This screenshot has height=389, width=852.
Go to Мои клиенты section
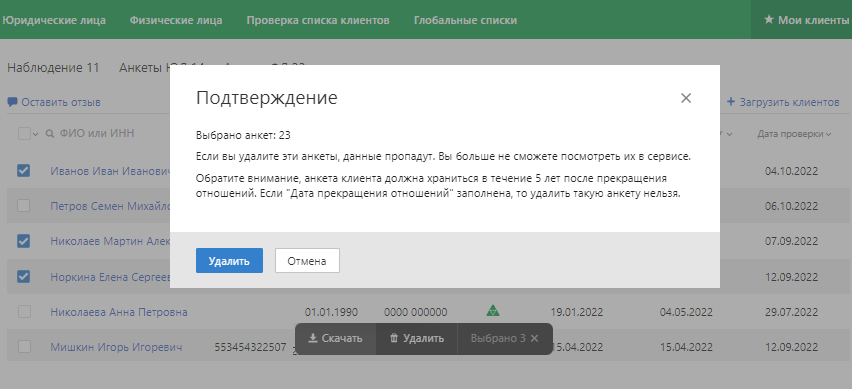801,20
